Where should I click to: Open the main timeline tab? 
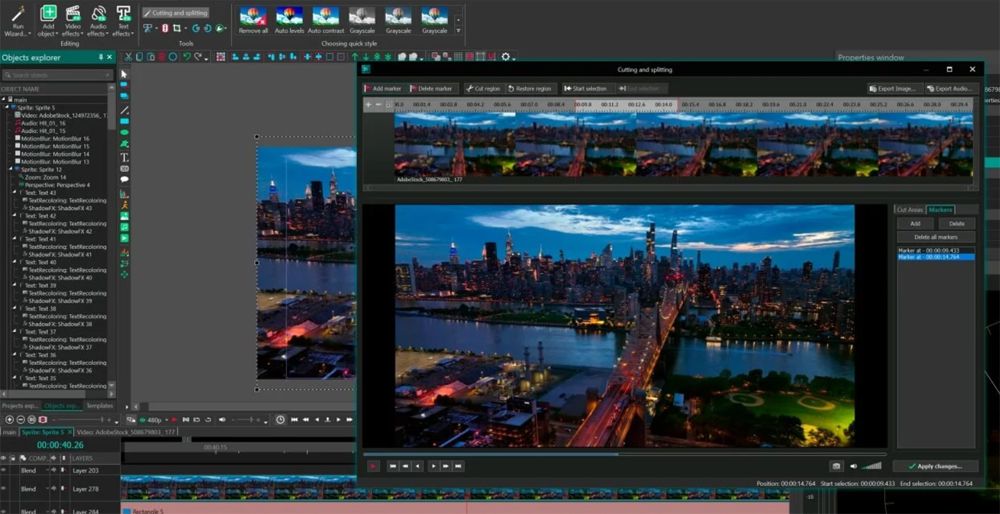pos(9,432)
